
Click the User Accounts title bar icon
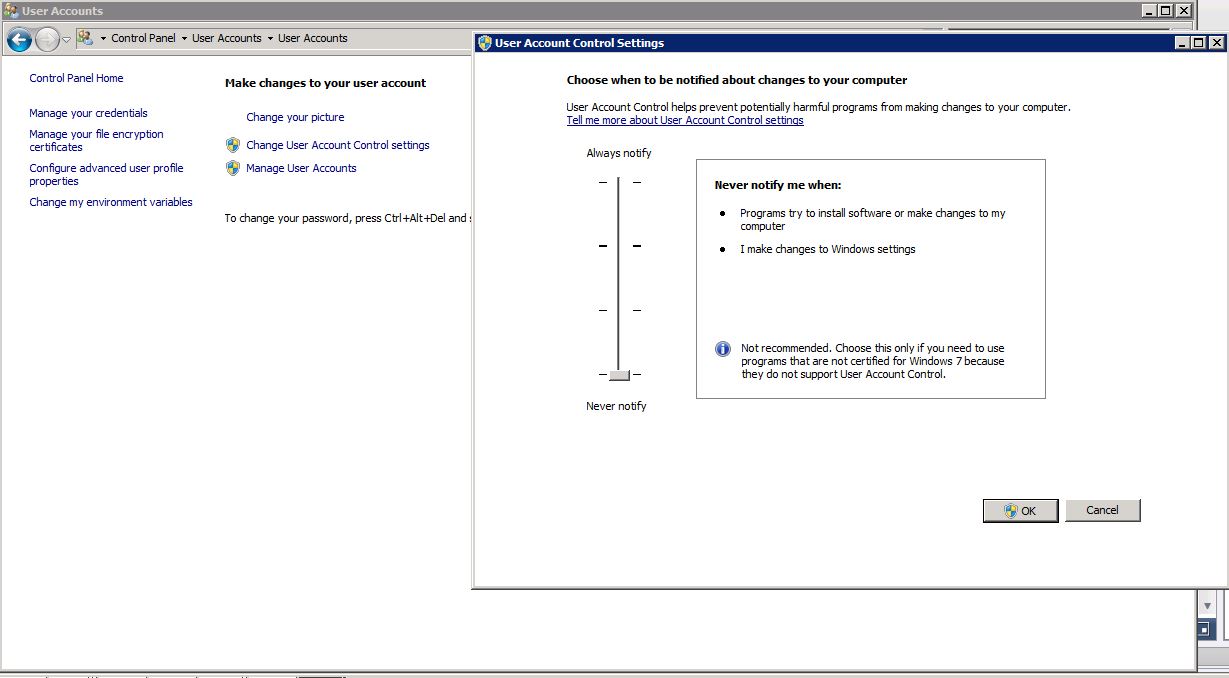tap(11, 11)
